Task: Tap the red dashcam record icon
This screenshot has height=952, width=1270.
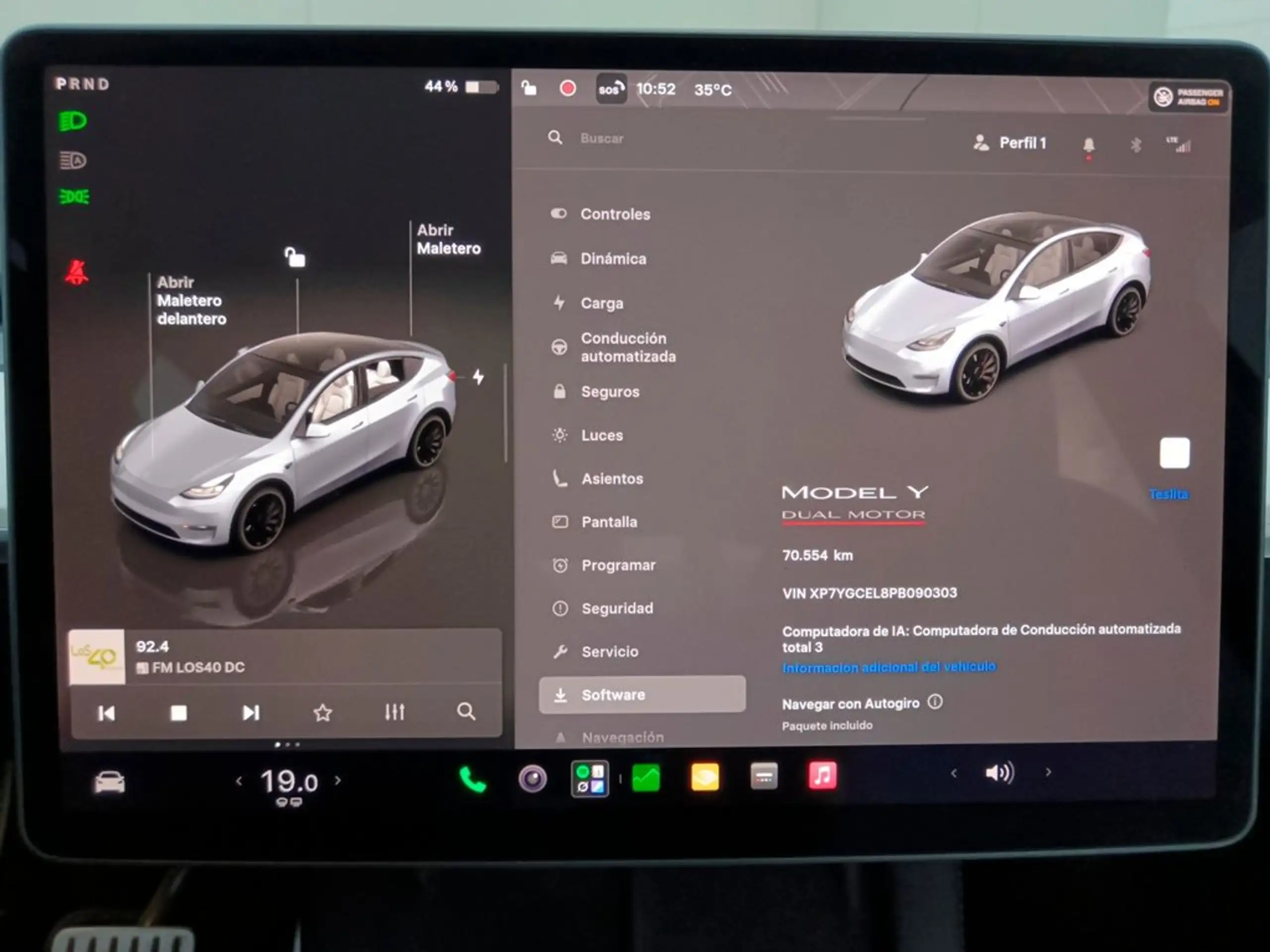Action: (568, 88)
